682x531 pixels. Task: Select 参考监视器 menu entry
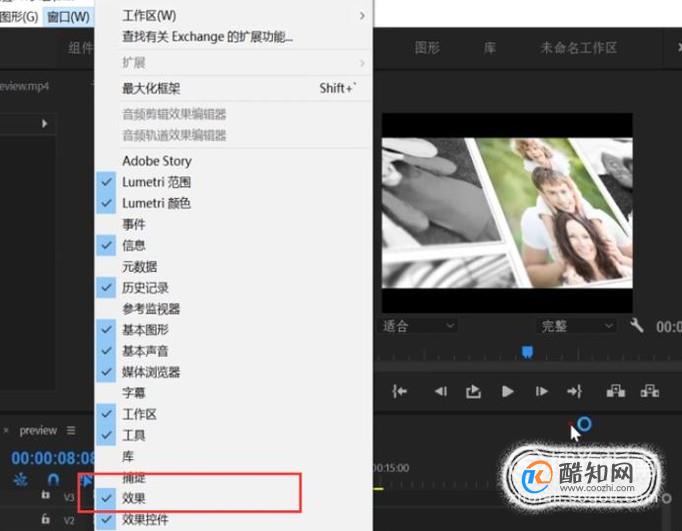coord(234,309)
